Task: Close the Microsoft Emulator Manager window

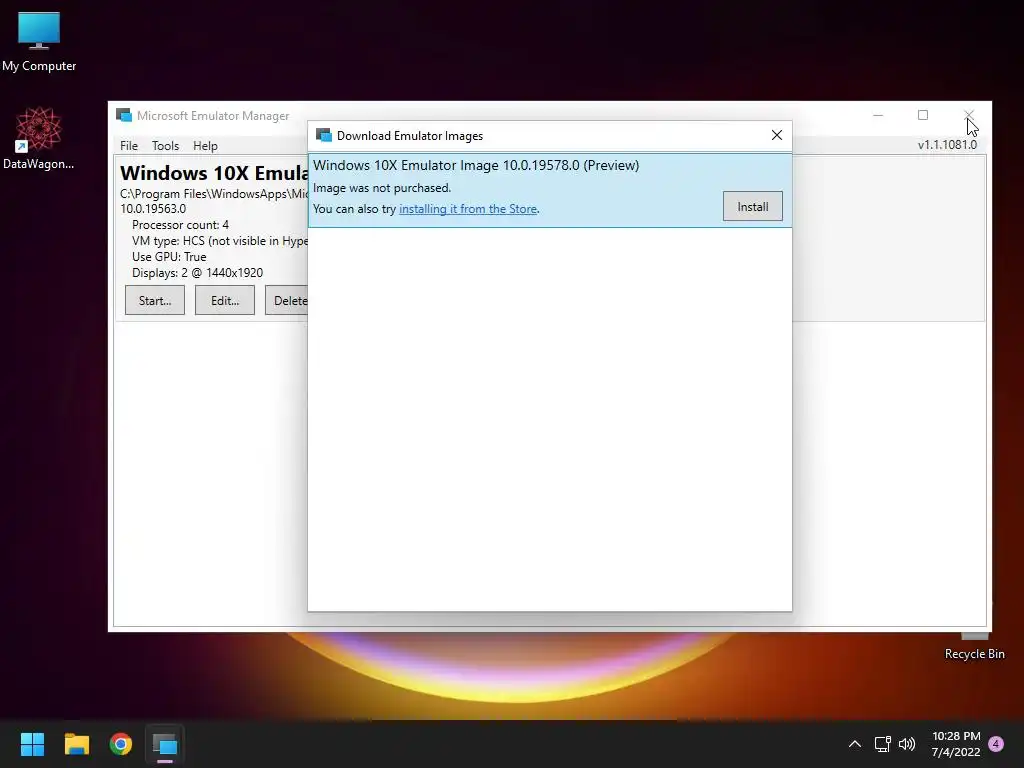Action: coord(969,116)
